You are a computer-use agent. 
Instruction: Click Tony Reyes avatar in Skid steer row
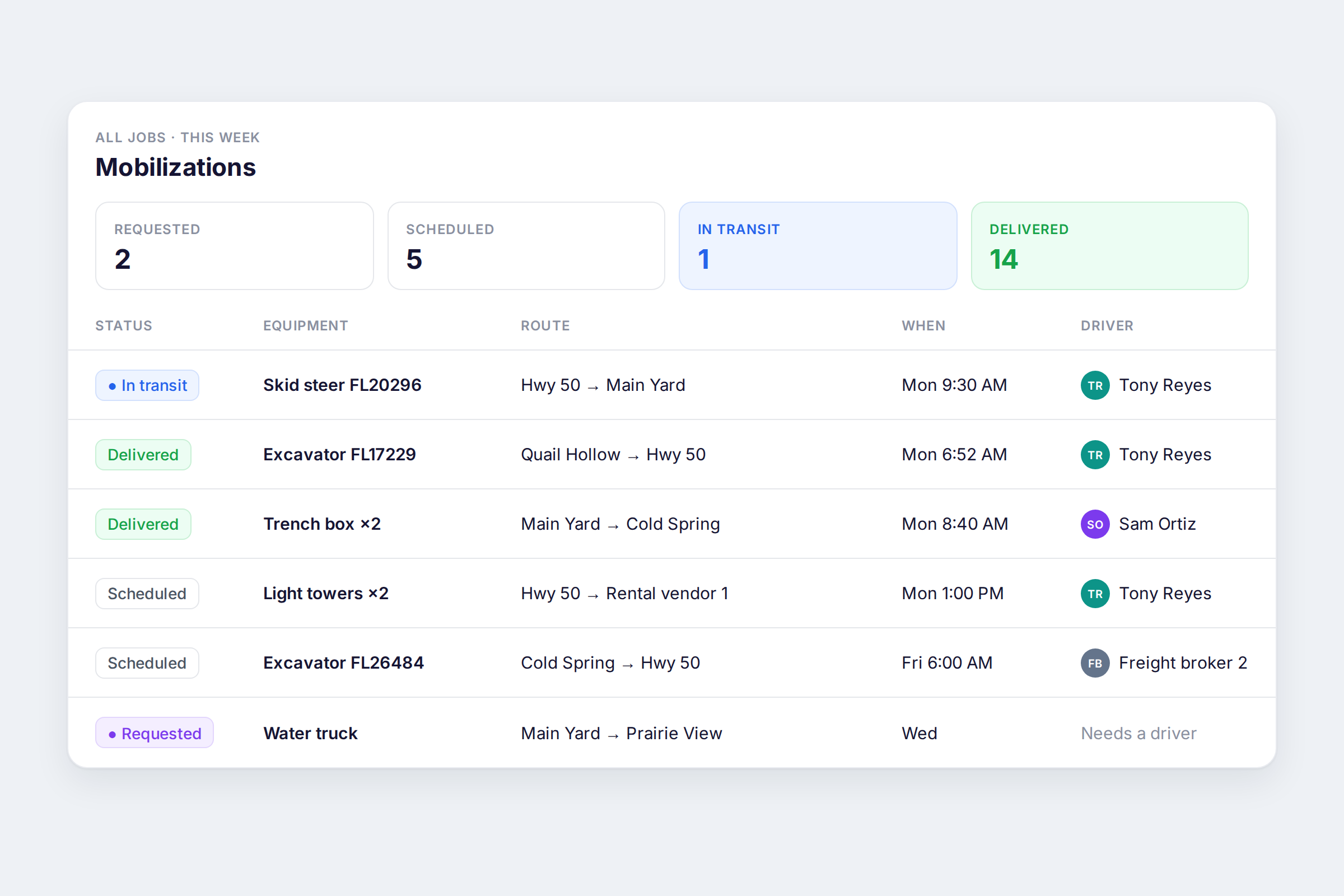coord(1095,385)
